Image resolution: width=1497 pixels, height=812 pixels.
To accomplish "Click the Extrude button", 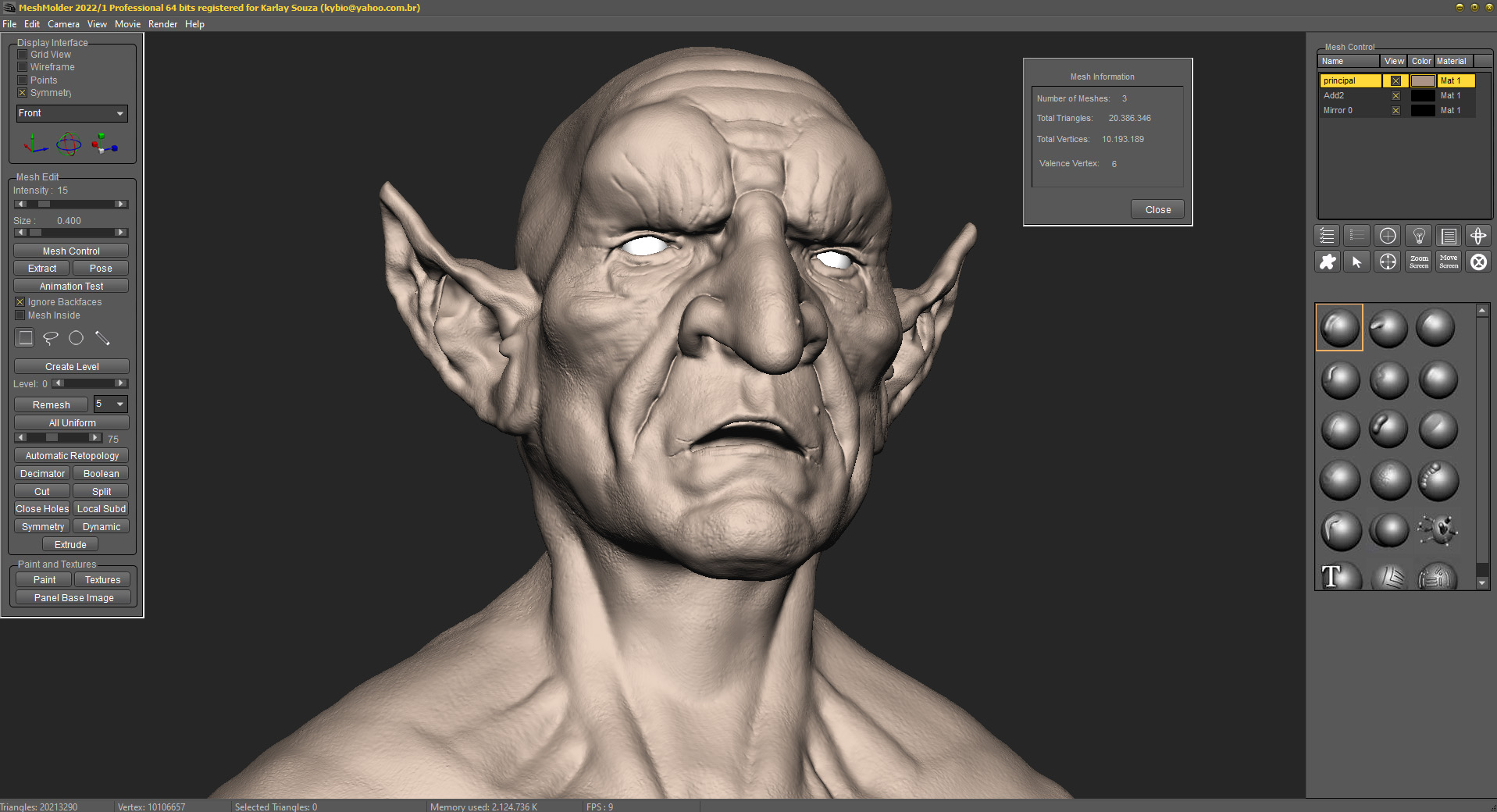I will (x=70, y=545).
